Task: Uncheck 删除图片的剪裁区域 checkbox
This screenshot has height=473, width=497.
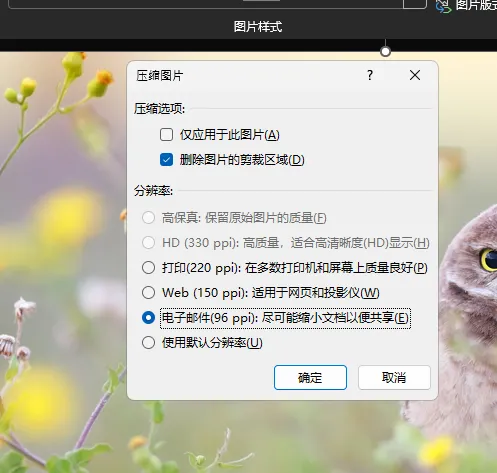Action: click(166, 160)
